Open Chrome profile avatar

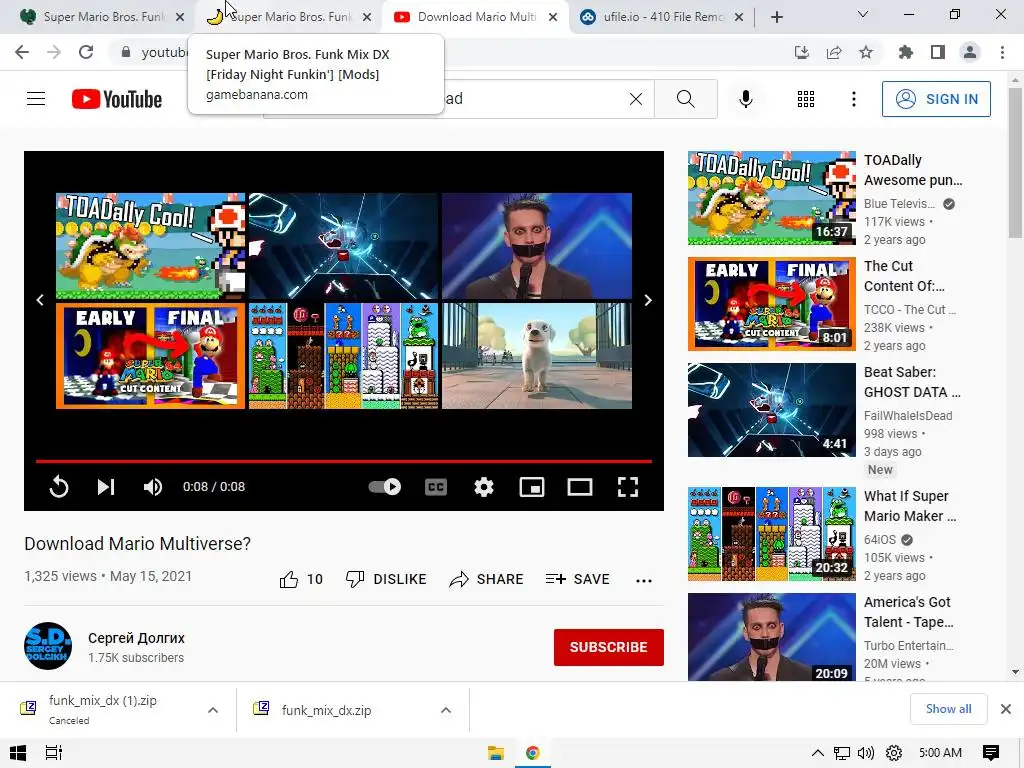[970, 52]
